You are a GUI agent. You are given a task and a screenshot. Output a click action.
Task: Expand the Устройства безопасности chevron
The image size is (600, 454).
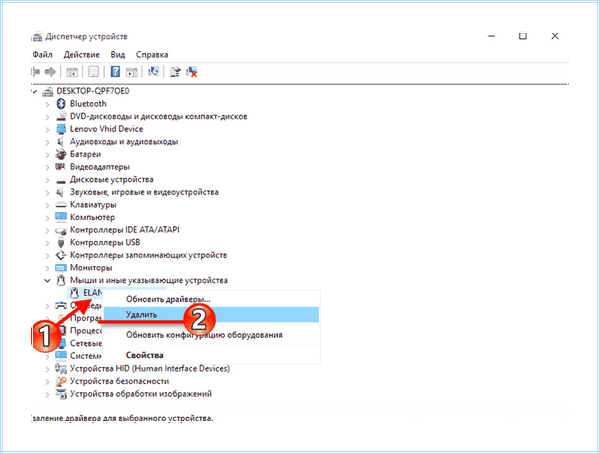[47, 382]
